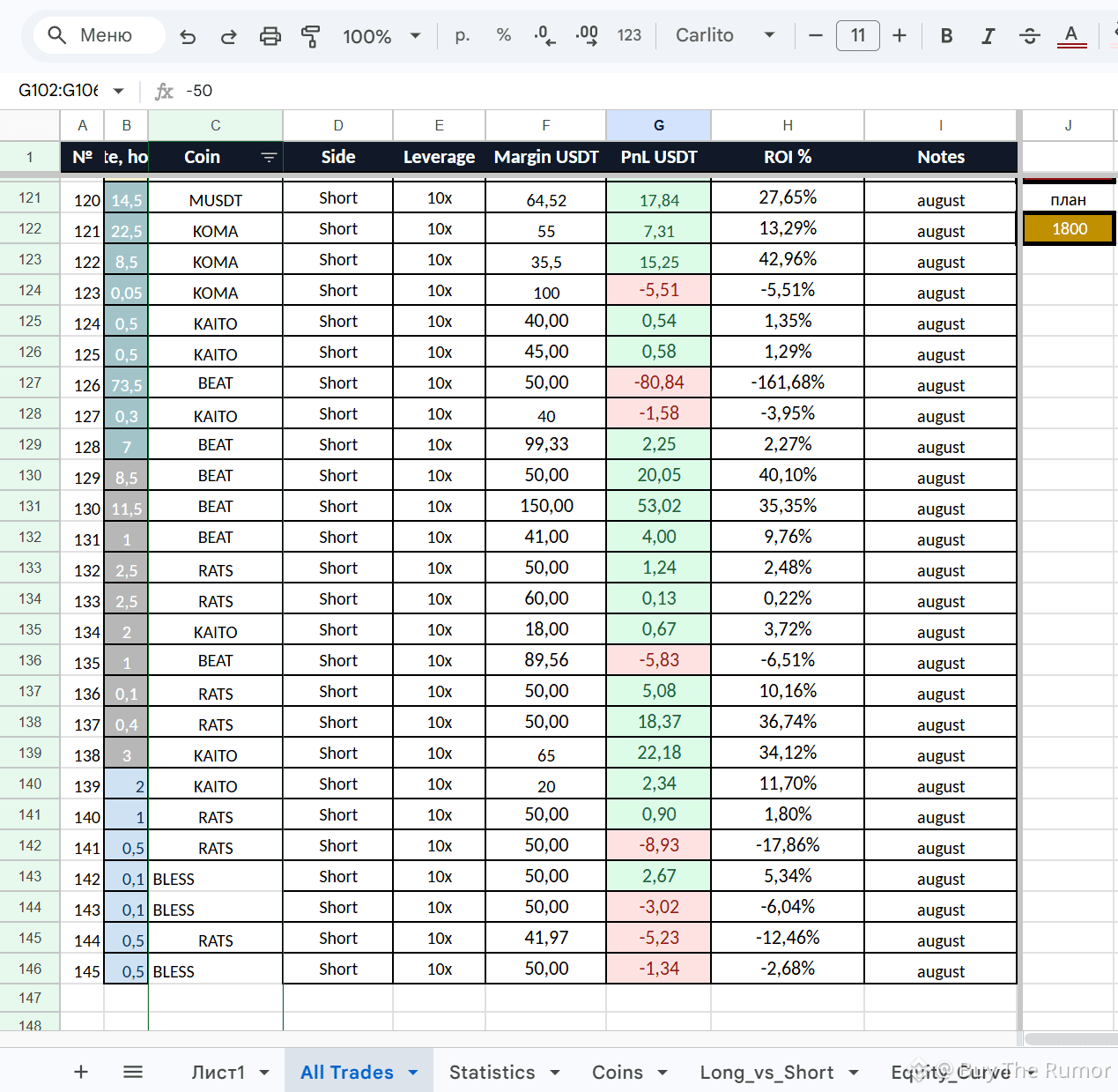This screenshot has height=1092, width=1118.
Task: Click the Print icon
Action: coord(270,36)
